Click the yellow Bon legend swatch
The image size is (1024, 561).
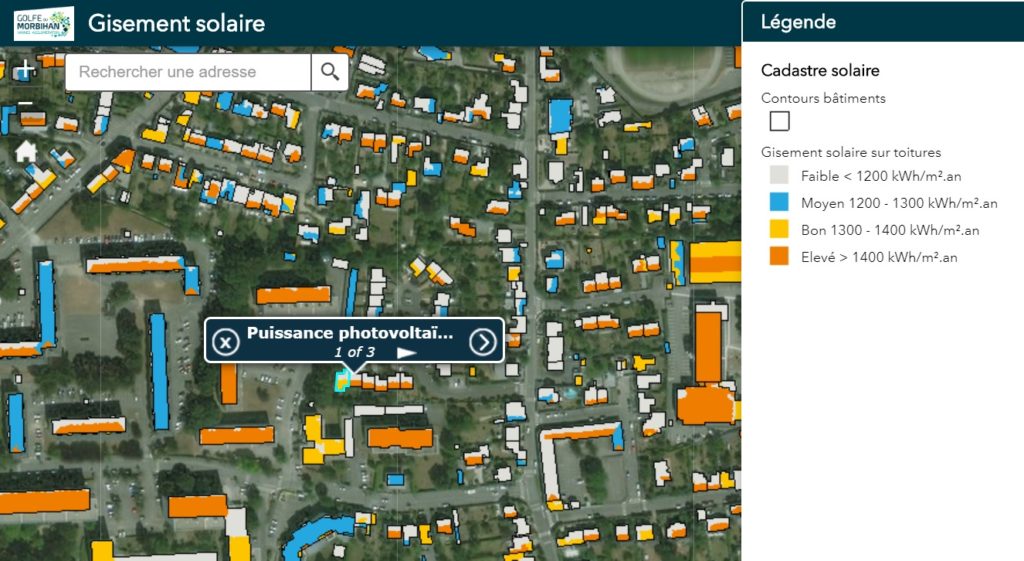(x=778, y=229)
